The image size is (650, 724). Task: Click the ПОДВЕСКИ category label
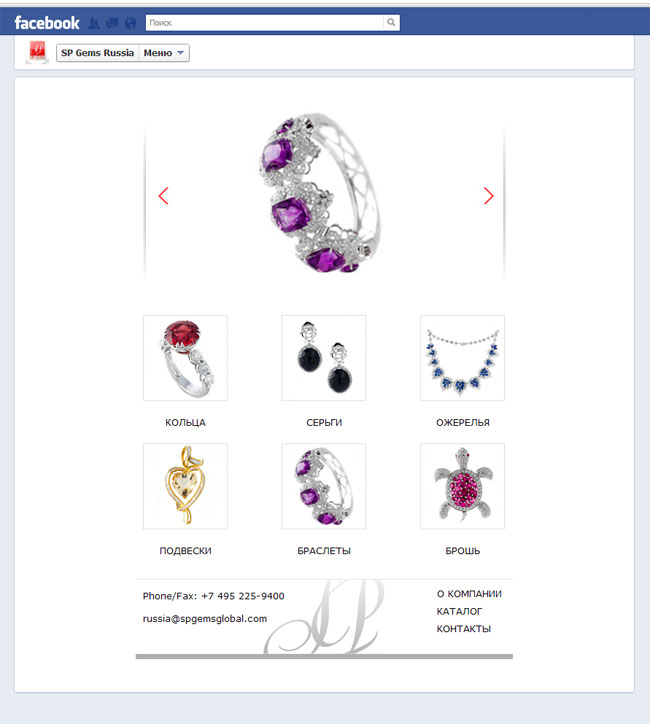(185, 551)
